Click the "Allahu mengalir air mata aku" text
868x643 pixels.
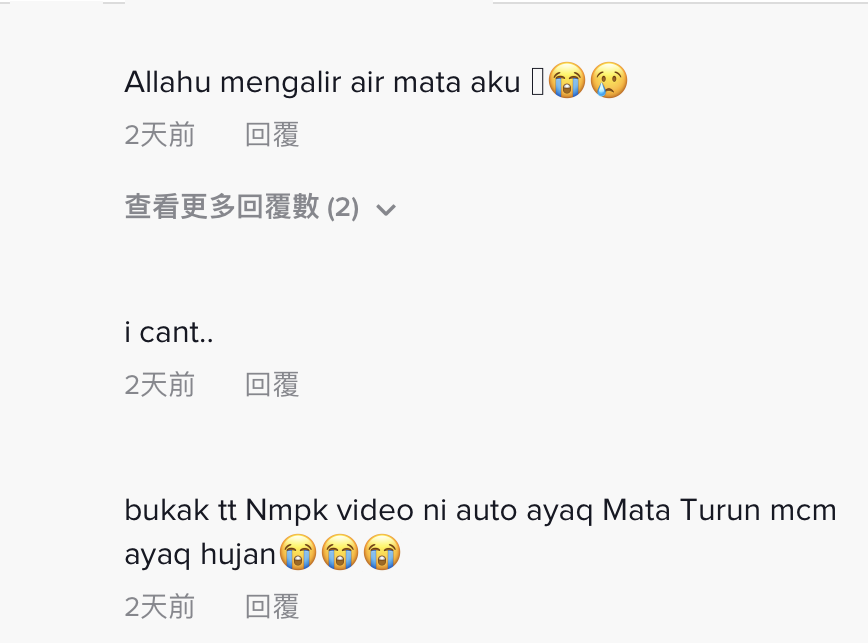(x=322, y=82)
